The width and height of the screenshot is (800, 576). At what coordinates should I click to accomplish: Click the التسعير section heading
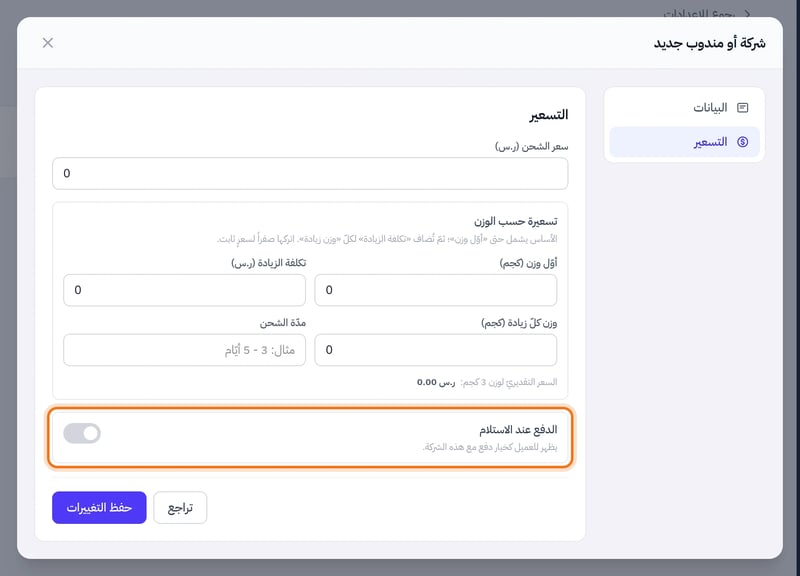548,115
